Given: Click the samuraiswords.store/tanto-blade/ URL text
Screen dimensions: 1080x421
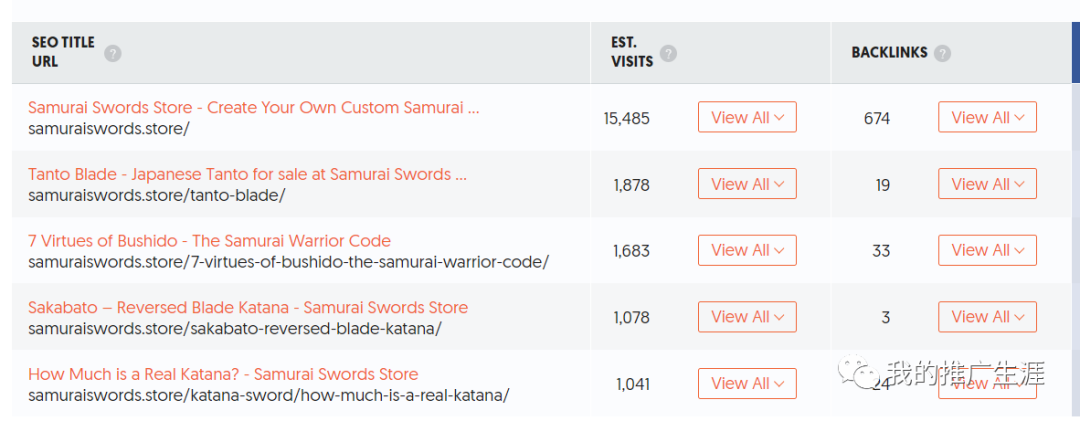Looking at the screenshot, I should (156, 195).
